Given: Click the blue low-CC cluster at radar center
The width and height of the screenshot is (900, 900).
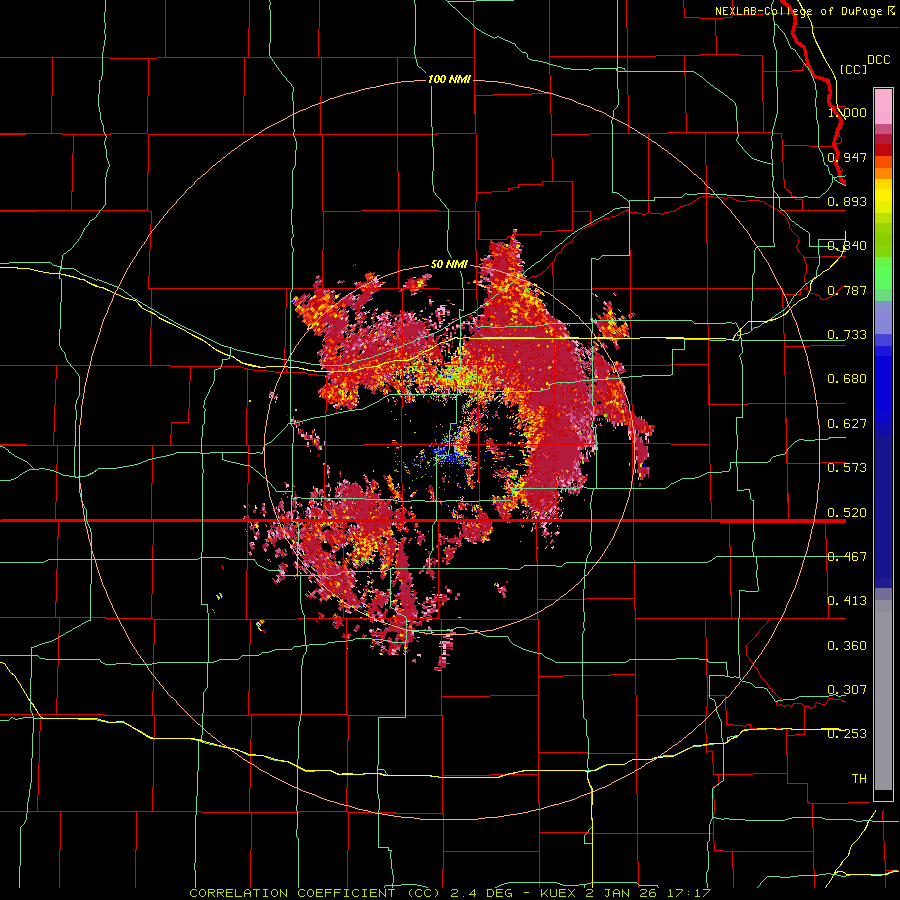Looking at the screenshot, I should tap(447, 452).
